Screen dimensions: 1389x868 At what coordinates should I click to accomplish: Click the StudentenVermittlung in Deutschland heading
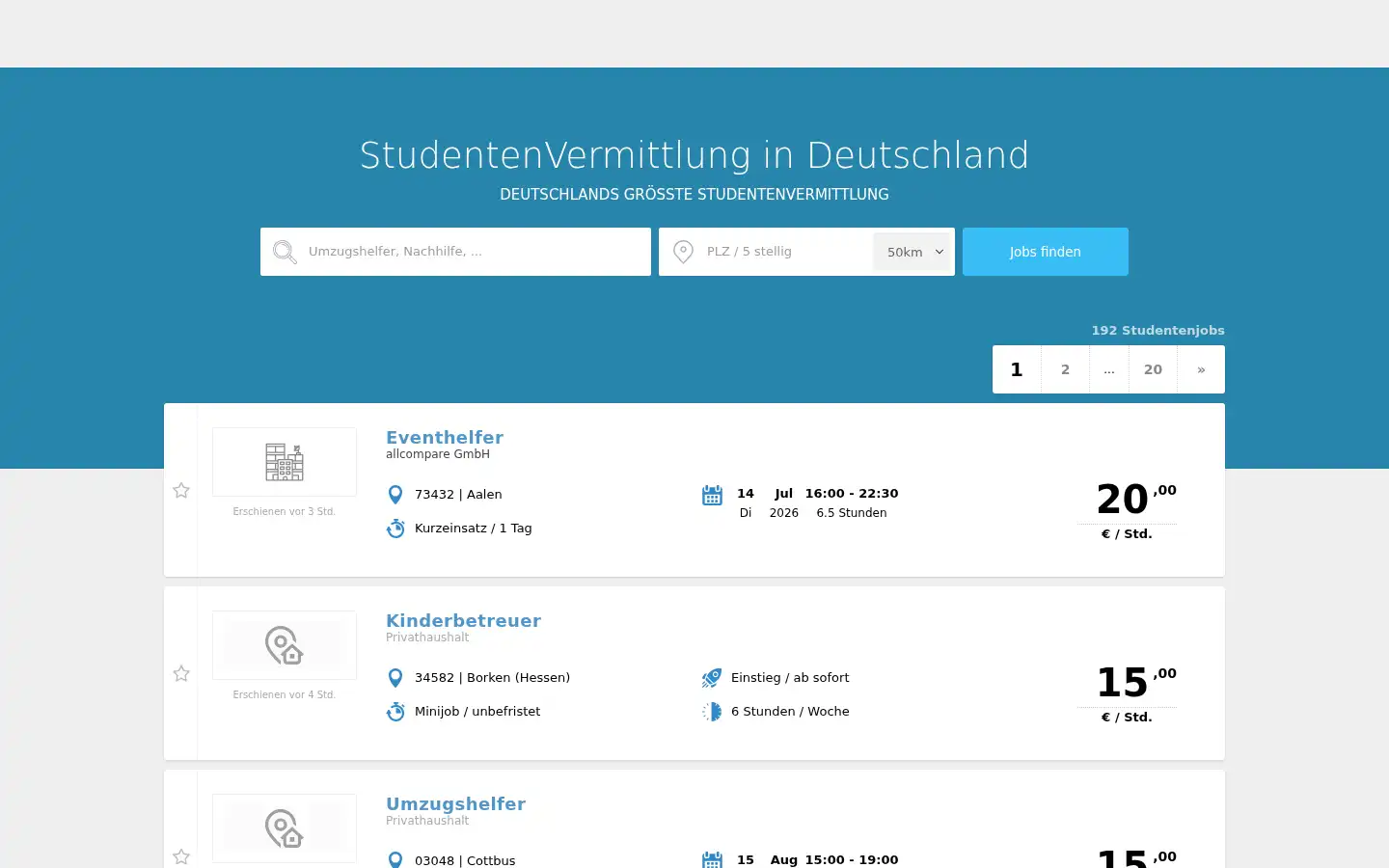click(x=694, y=155)
